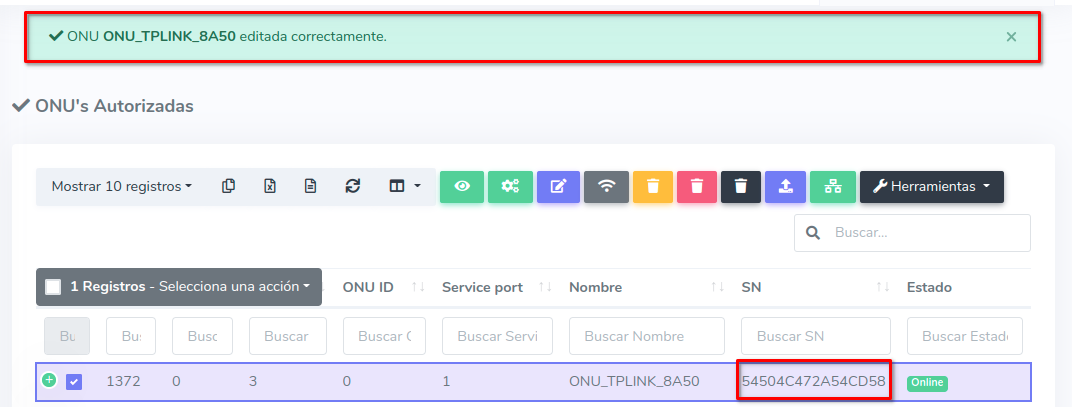Open the Herramientas dropdown menu
This screenshot has height=407, width=1072.
[x=931, y=186]
